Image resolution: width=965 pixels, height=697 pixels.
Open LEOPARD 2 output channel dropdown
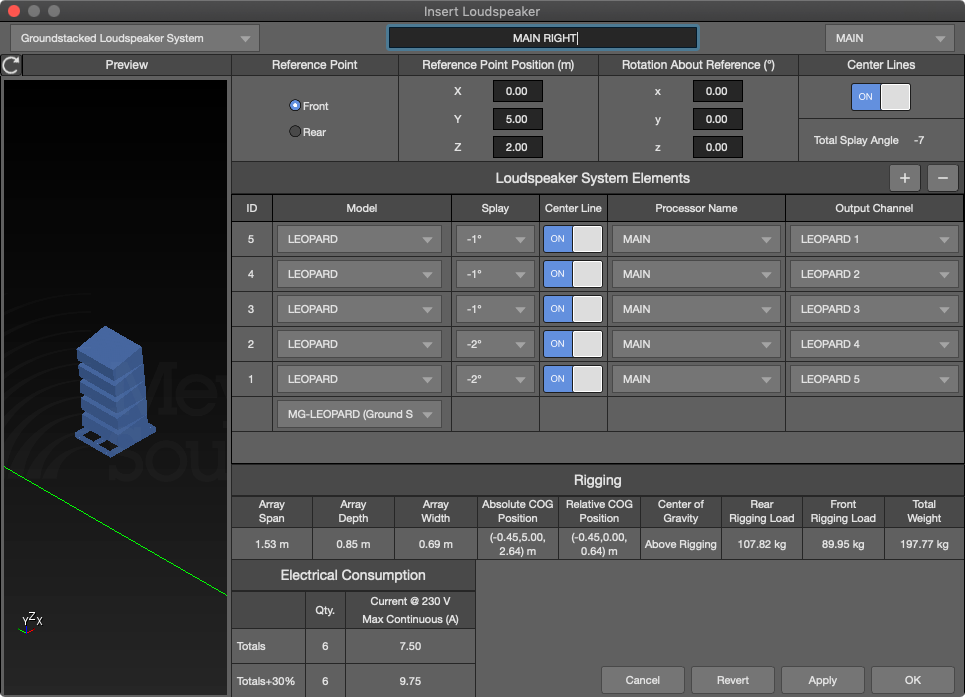point(874,274)
